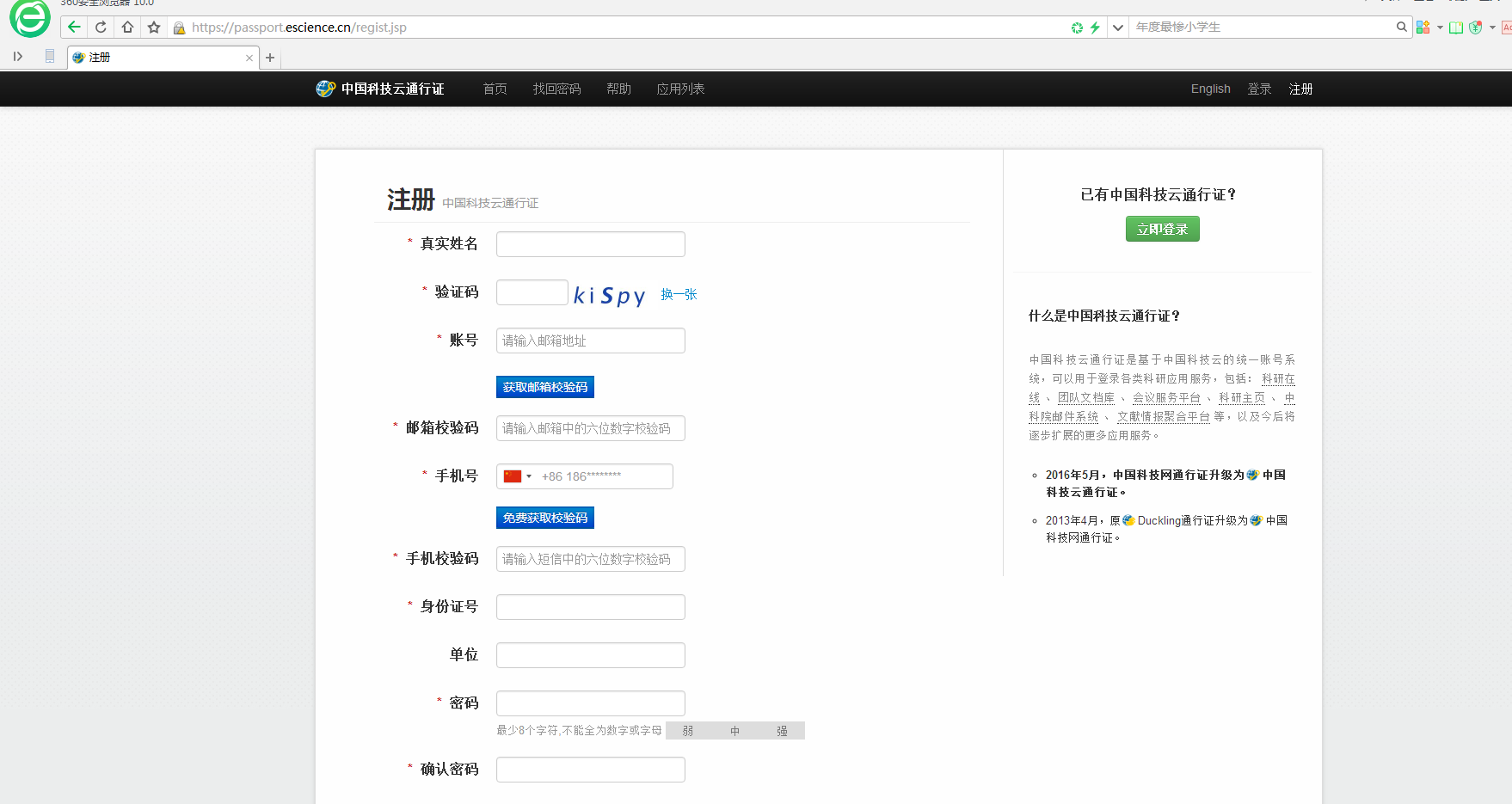Expand the dropdown arrow beside the extensions icon

[1440, 28]
